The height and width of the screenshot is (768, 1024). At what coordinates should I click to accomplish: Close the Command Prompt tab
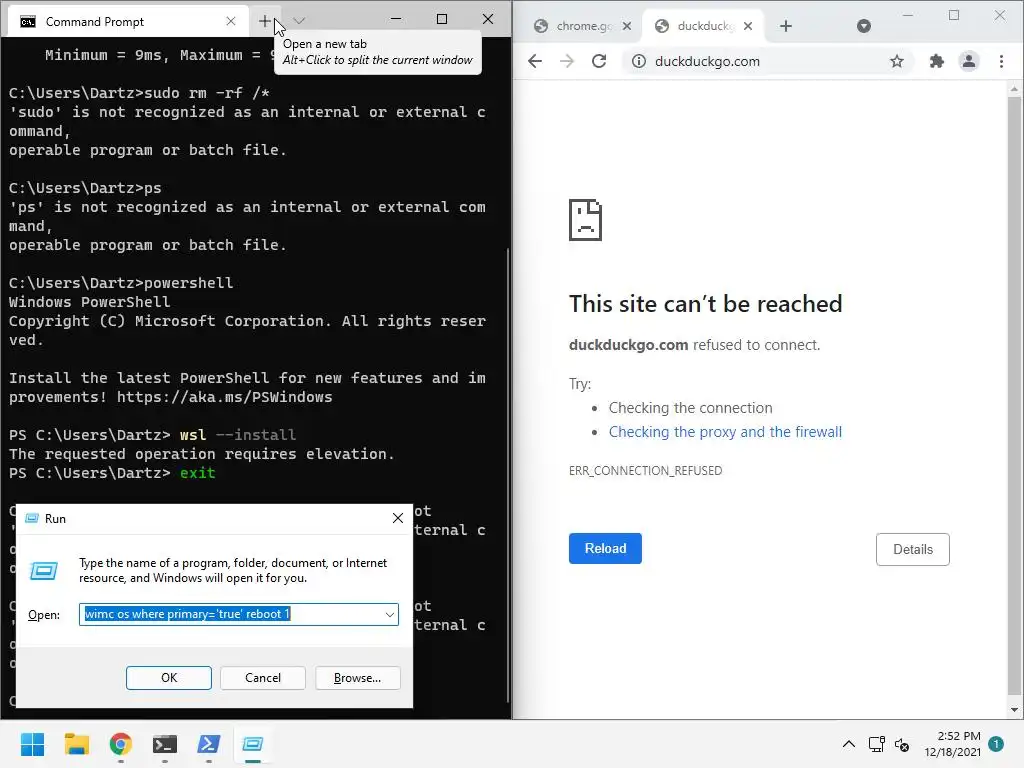231,22
